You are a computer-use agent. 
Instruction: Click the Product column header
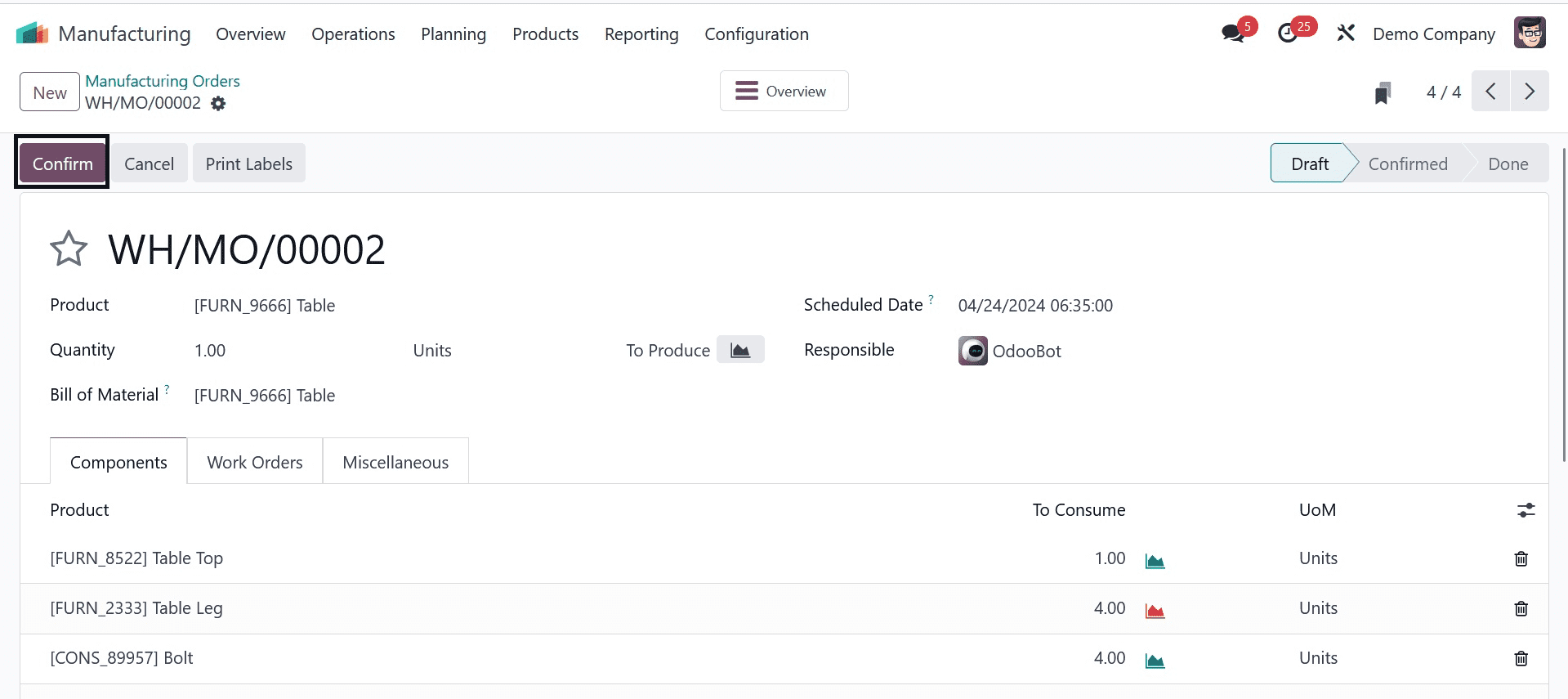coord(79,510)
